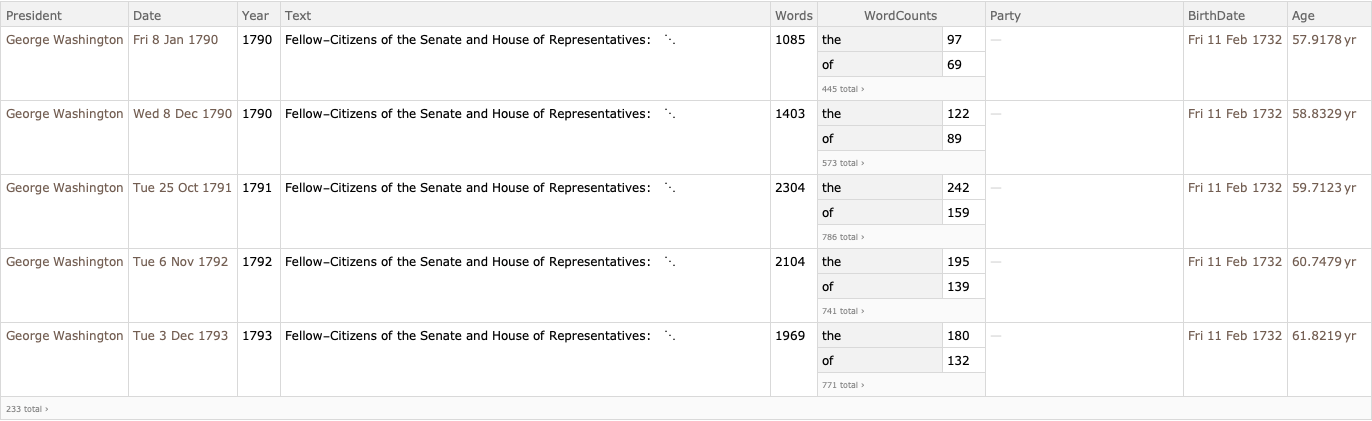Expand the text ellipsis in the 8 Dec 1790 row
The image size is (1372, 421).
pyautogui.click(x=669, y=115)
